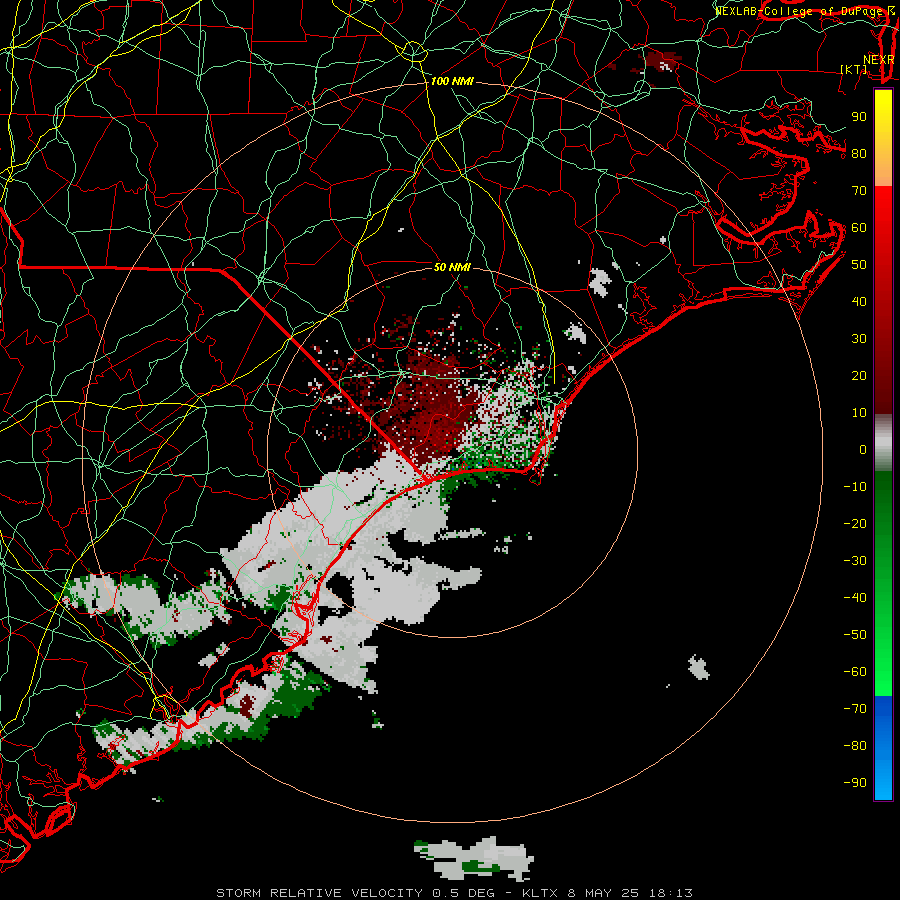Pick the gray zero-velocity color bar segment
Image resolution: width=900 pixels, height=900 pixels.
[x=883, y=443]
